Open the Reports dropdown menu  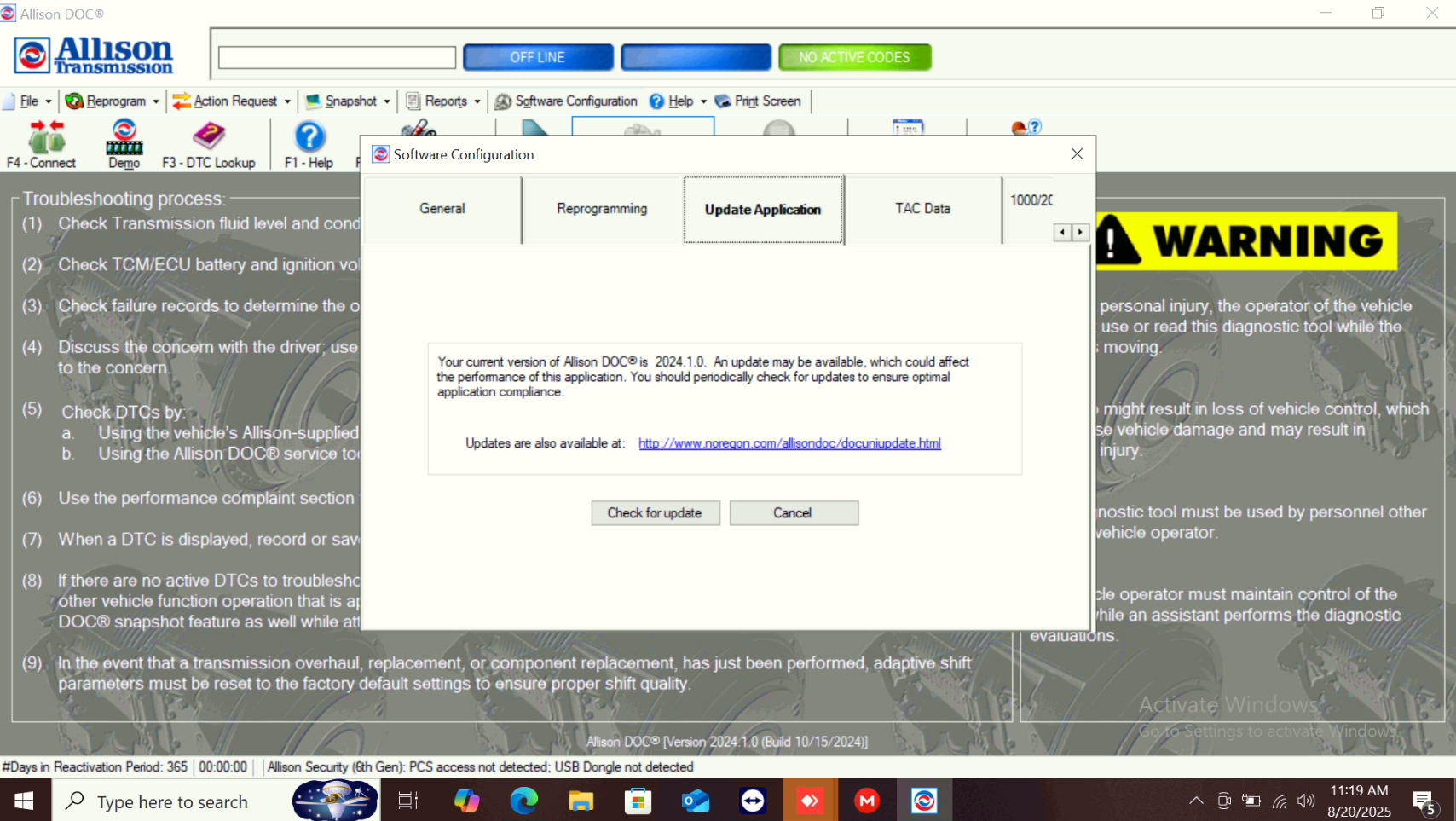[443, 101]
